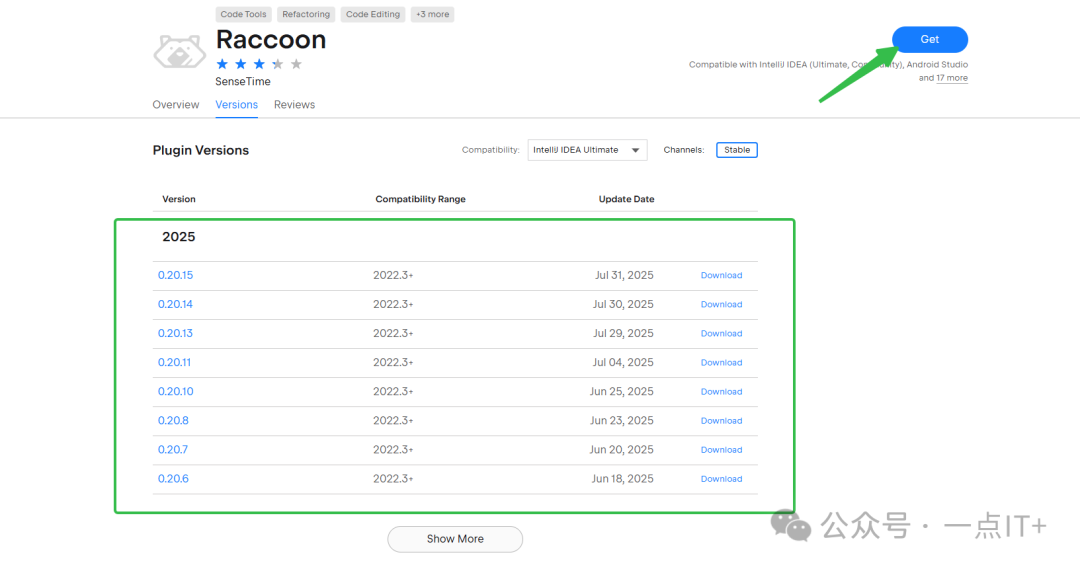The image size is (1080, 569).
Task: Download version 0.20.7
Action: pyautogui.click(x=721, y=449)
